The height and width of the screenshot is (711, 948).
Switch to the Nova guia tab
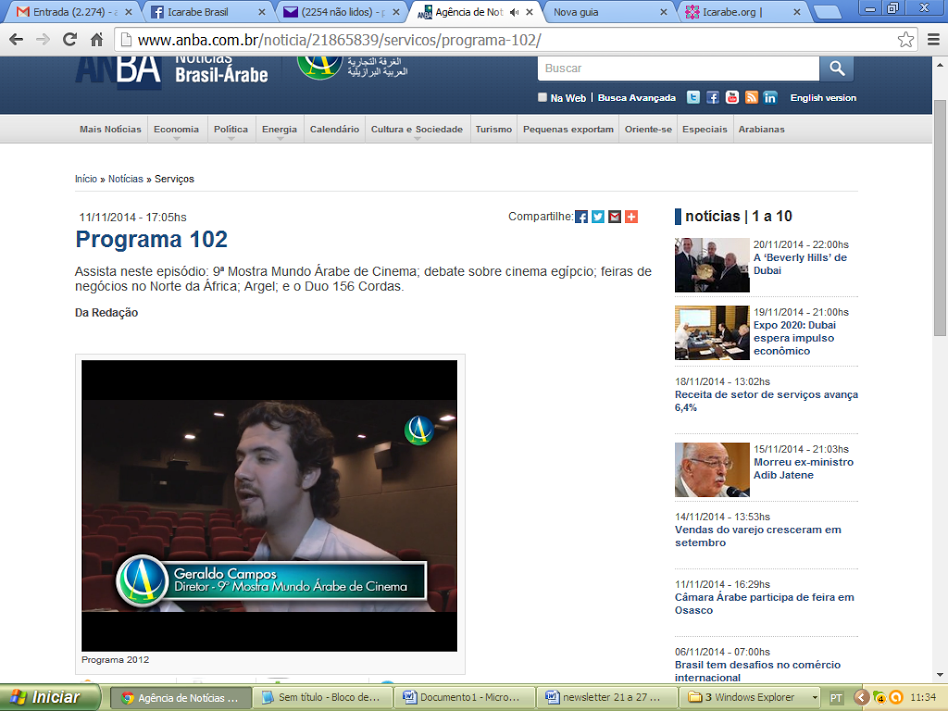tap(611, 12)
